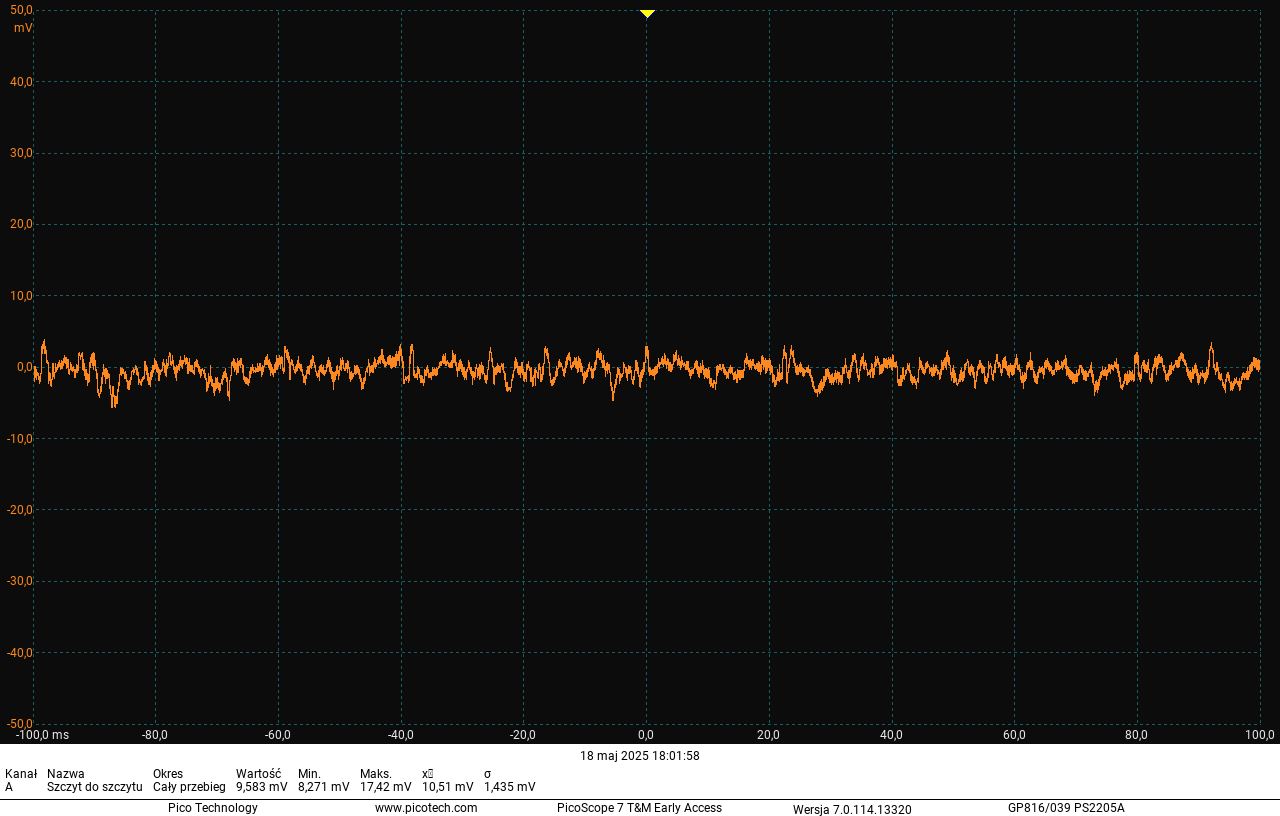Click the σ column header
The width and height of the screenshot is (1280, 816).
coord(487,774)
